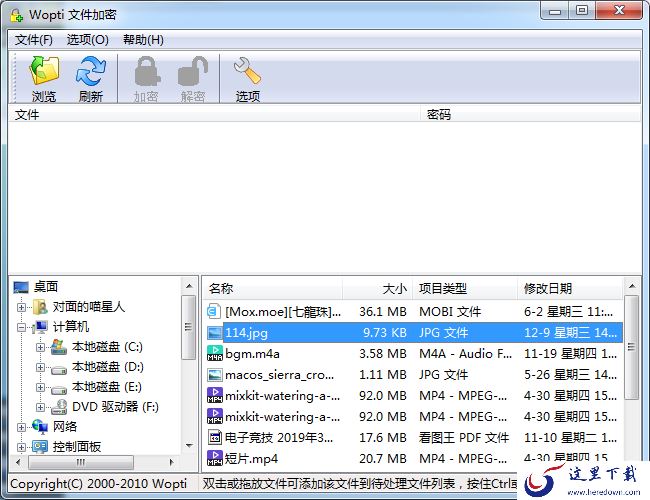Viewport: 650px width, 500px height.
Task: Click the 网络 network icon
Action: [x=40, y=426]
